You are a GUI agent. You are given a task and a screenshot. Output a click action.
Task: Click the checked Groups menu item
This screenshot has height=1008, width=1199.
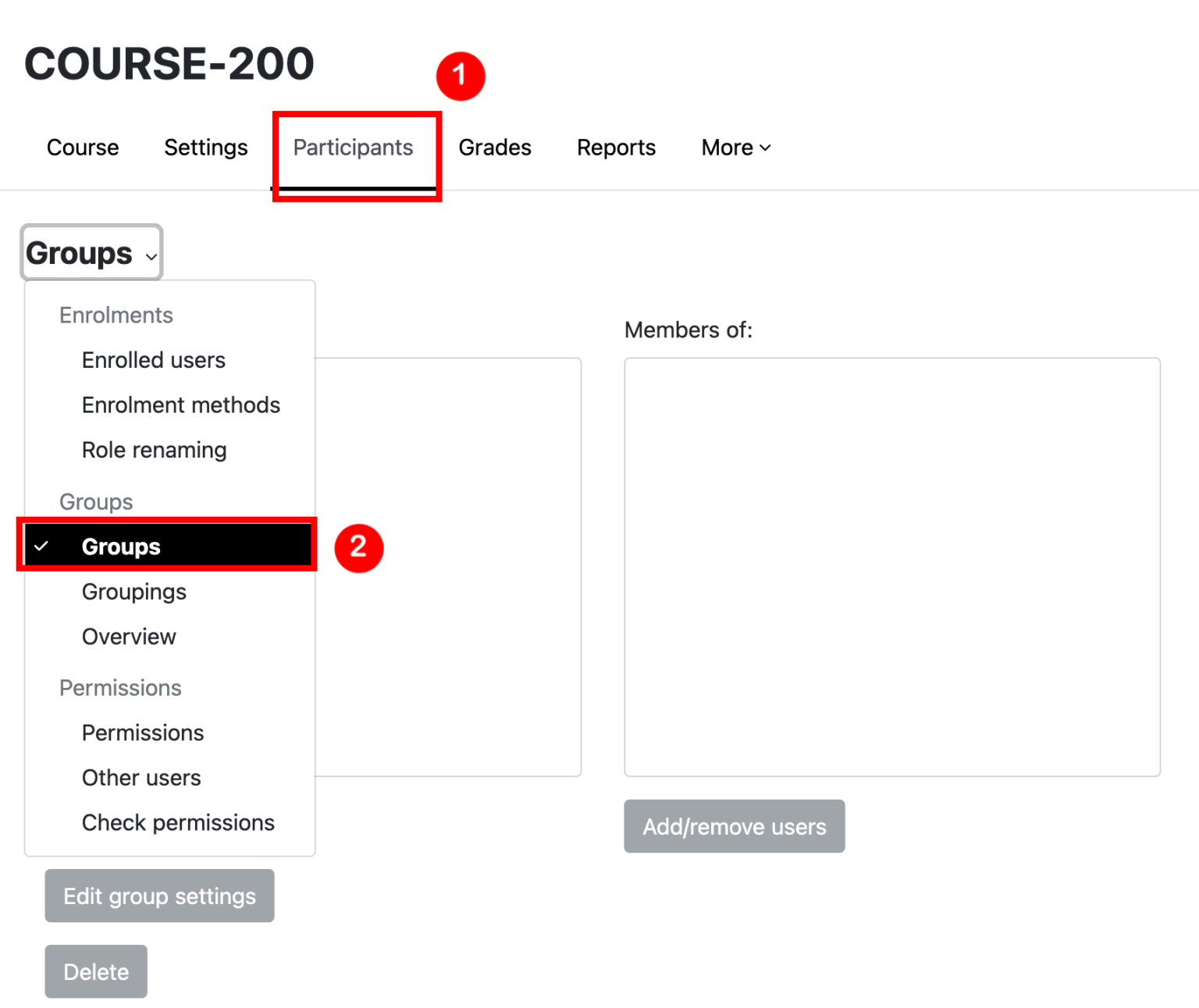click(121, 547)
